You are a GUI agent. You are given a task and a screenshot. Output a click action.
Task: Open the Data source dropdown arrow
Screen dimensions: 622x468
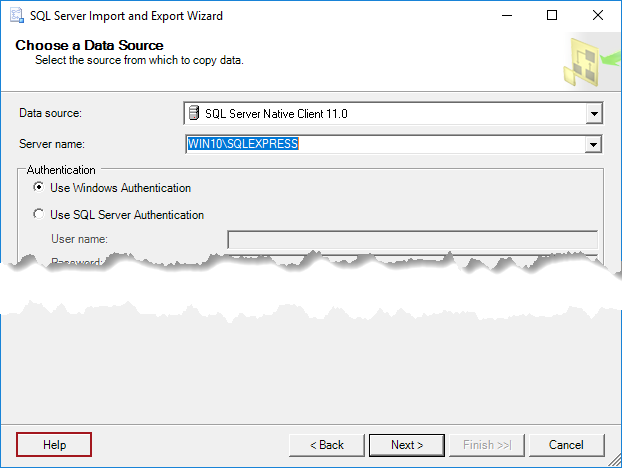point(594,113)
